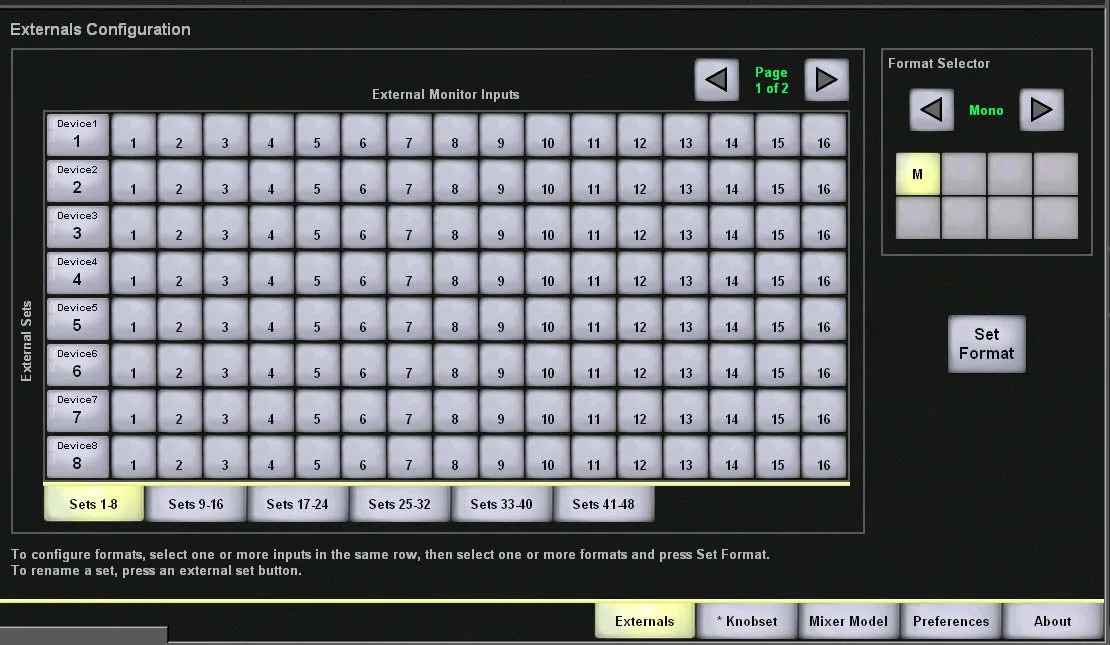Select input 8 in Device6 row
1110x645 pixels.
click(x=455, y=365)
